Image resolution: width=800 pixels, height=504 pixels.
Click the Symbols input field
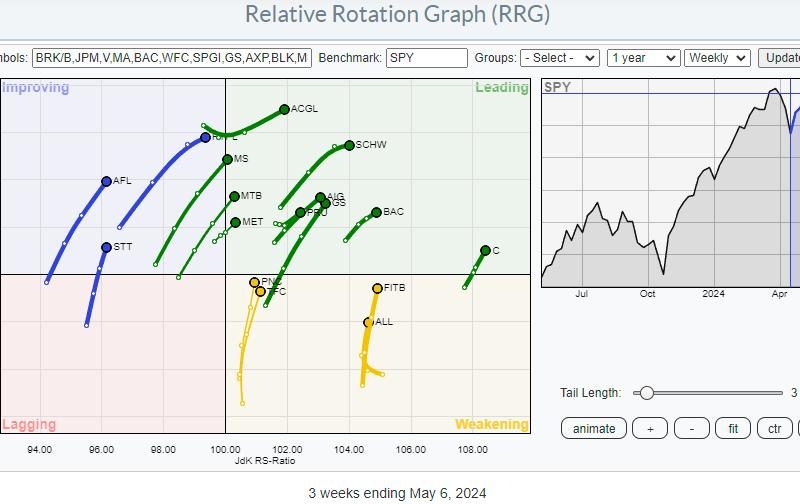coord(171,58)
